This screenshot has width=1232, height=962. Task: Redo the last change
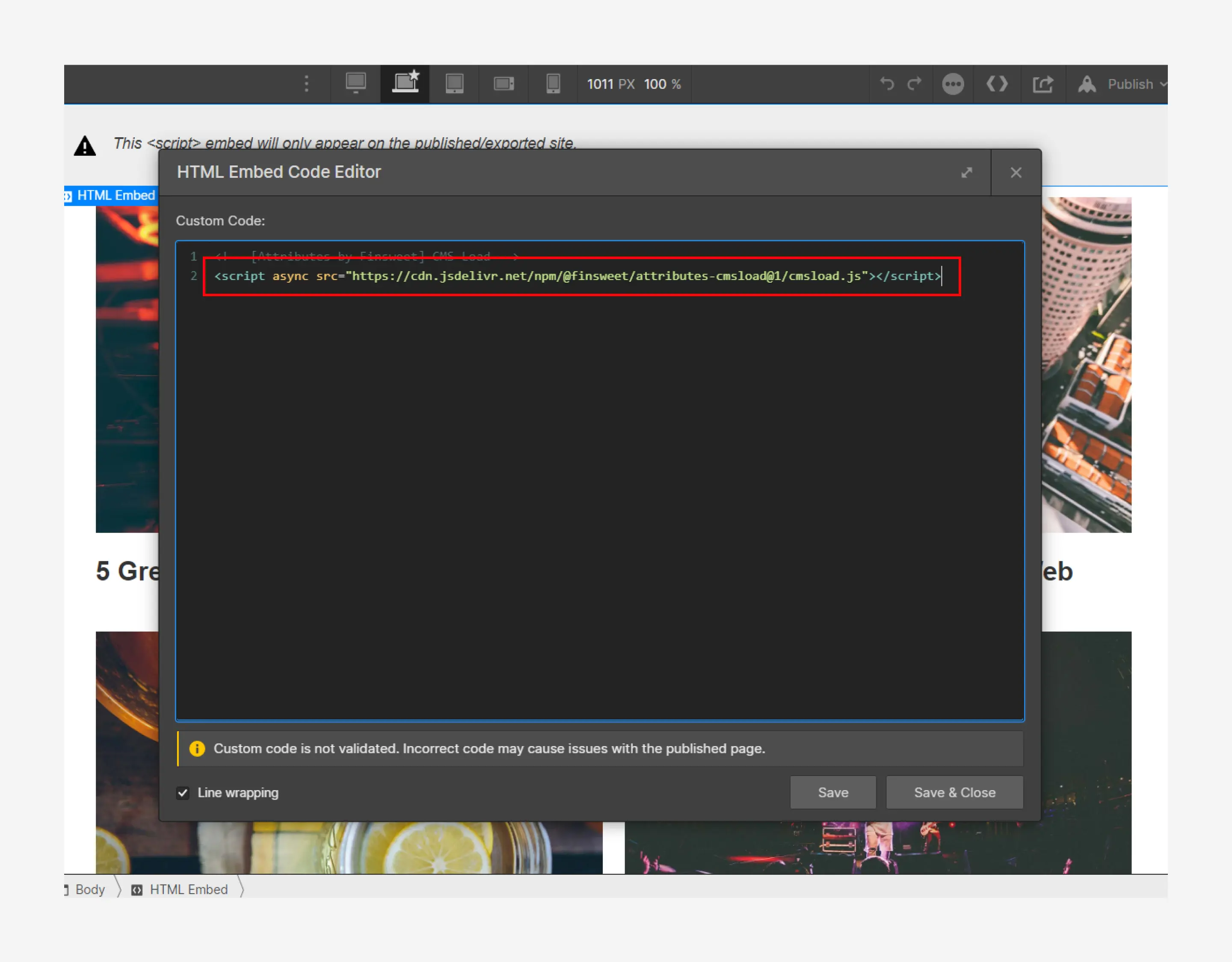[x=915, y=83]
